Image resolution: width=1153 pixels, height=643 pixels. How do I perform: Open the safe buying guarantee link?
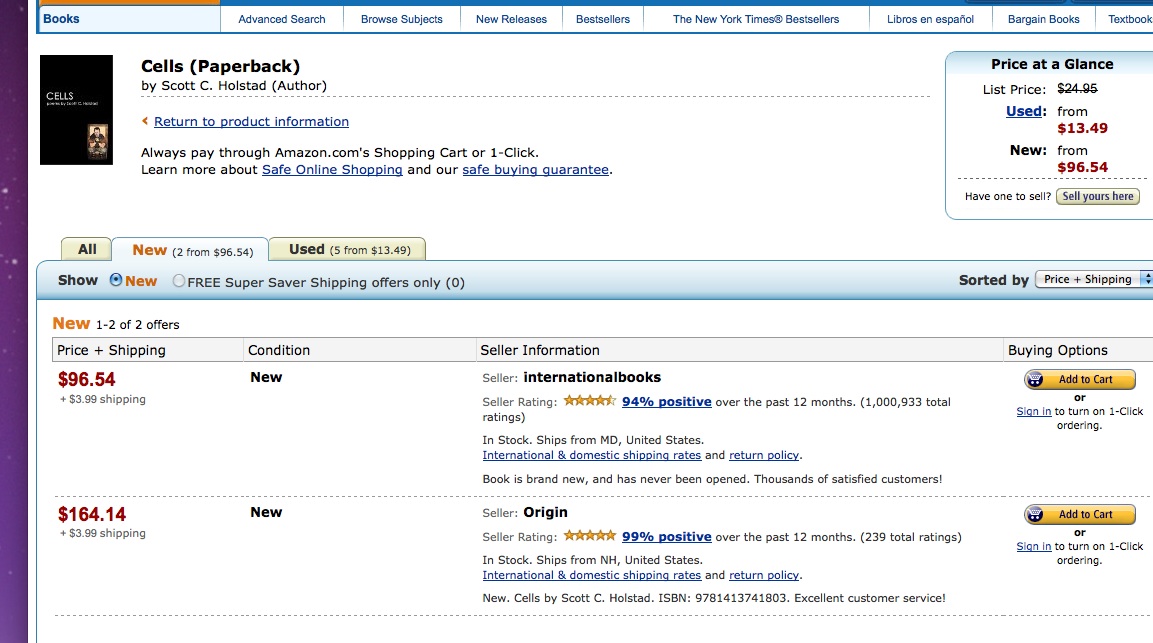tap(535, 170)
